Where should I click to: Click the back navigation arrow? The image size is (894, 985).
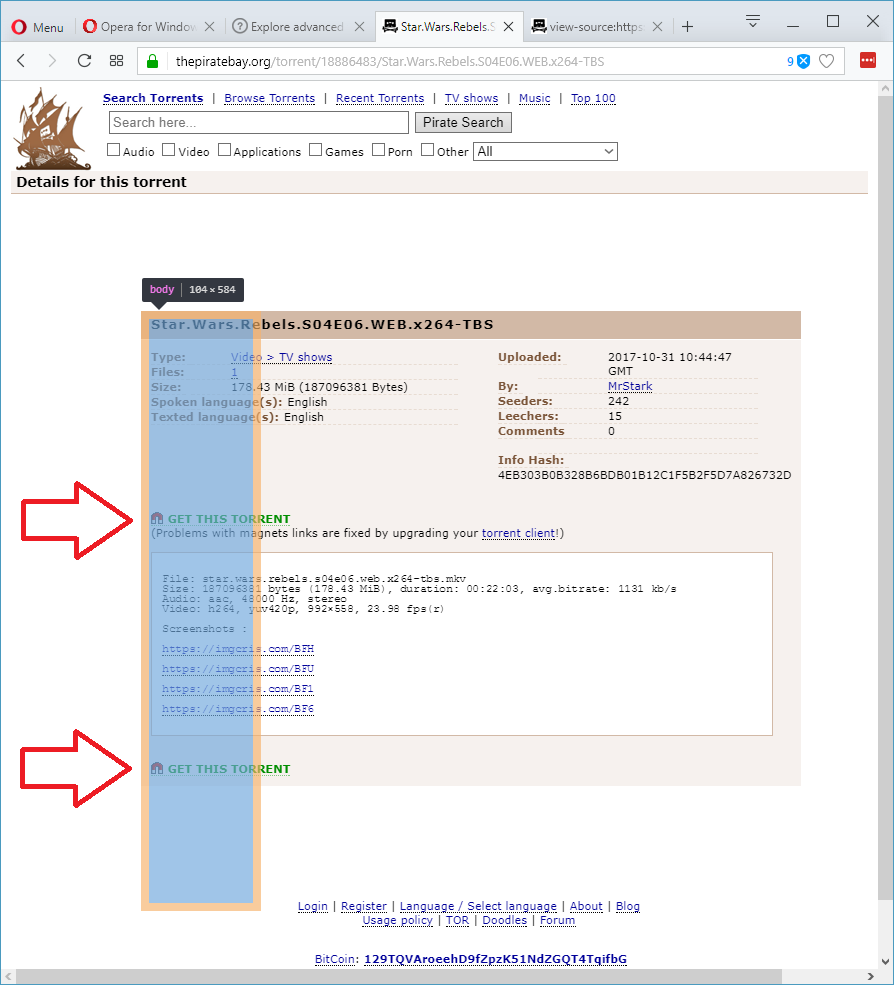(21, 61)
